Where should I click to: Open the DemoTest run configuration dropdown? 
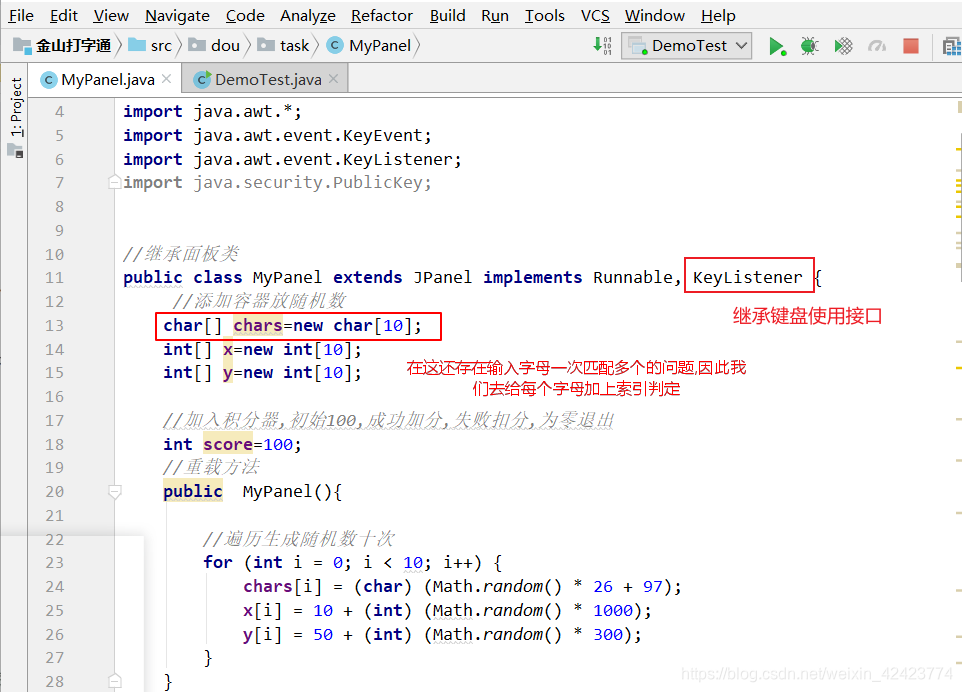coord(687,45)
